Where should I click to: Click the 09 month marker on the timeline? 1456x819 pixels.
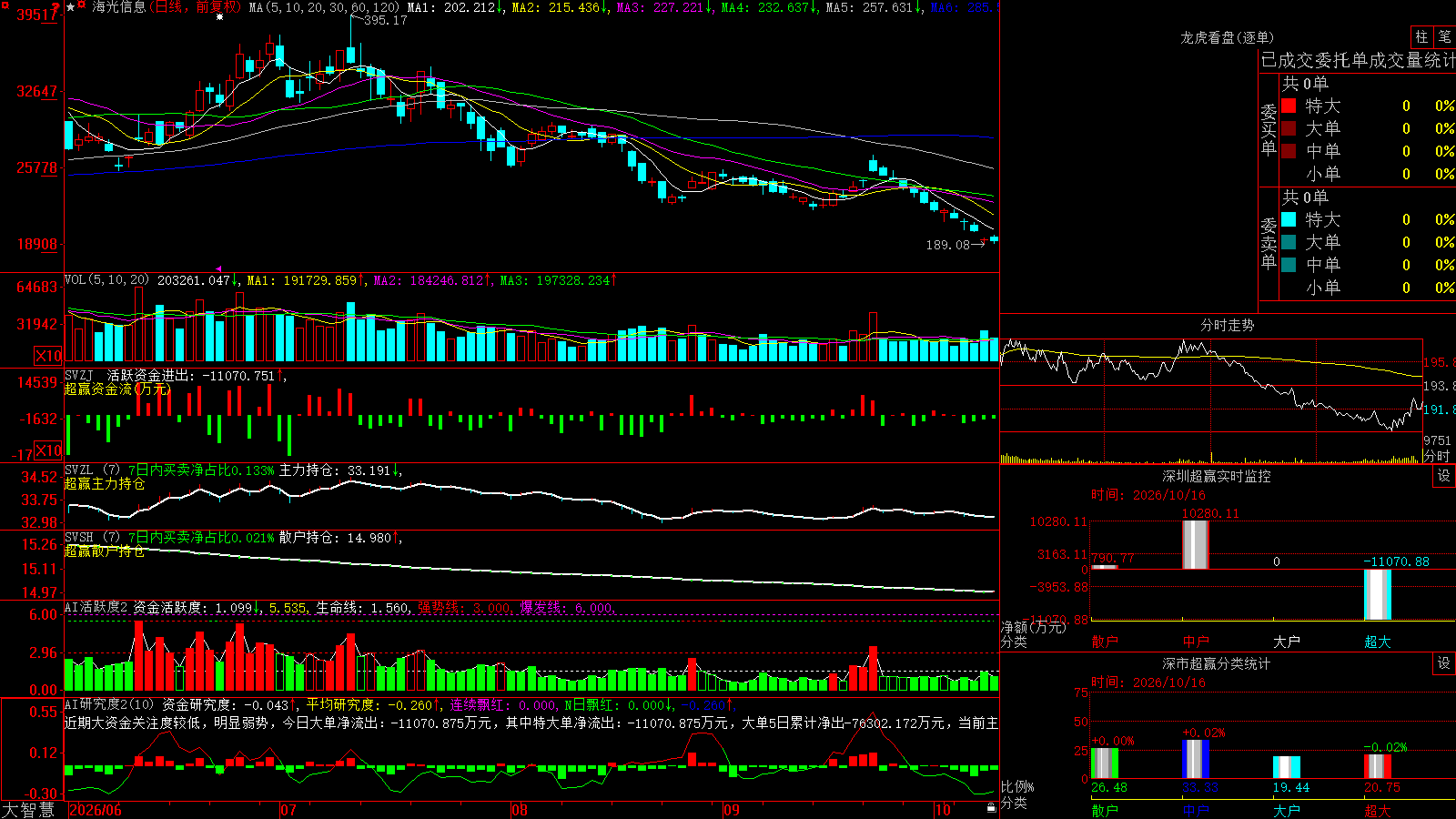coord(732,810)
